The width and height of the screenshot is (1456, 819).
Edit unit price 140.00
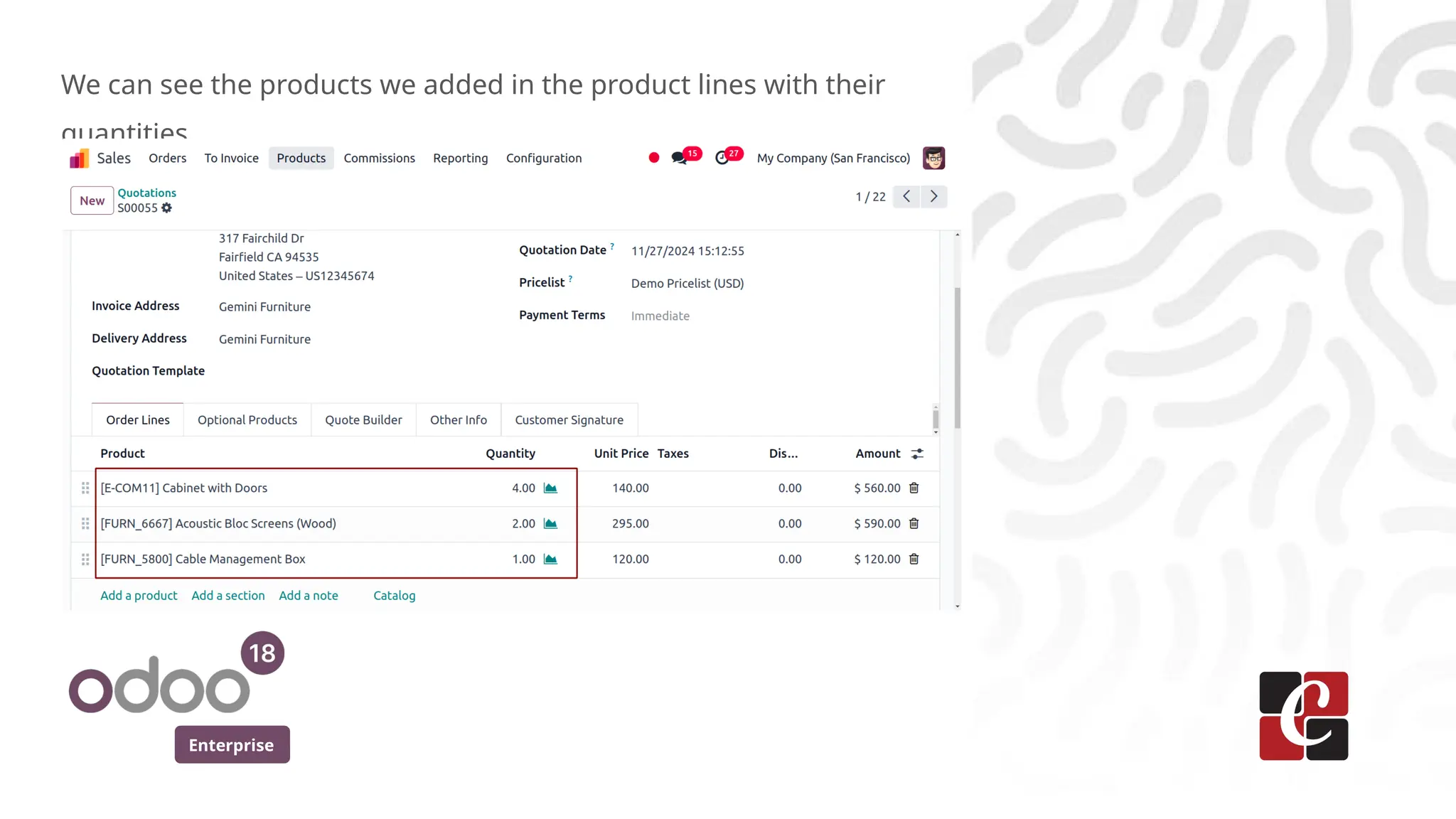click(x=631, y=488)
